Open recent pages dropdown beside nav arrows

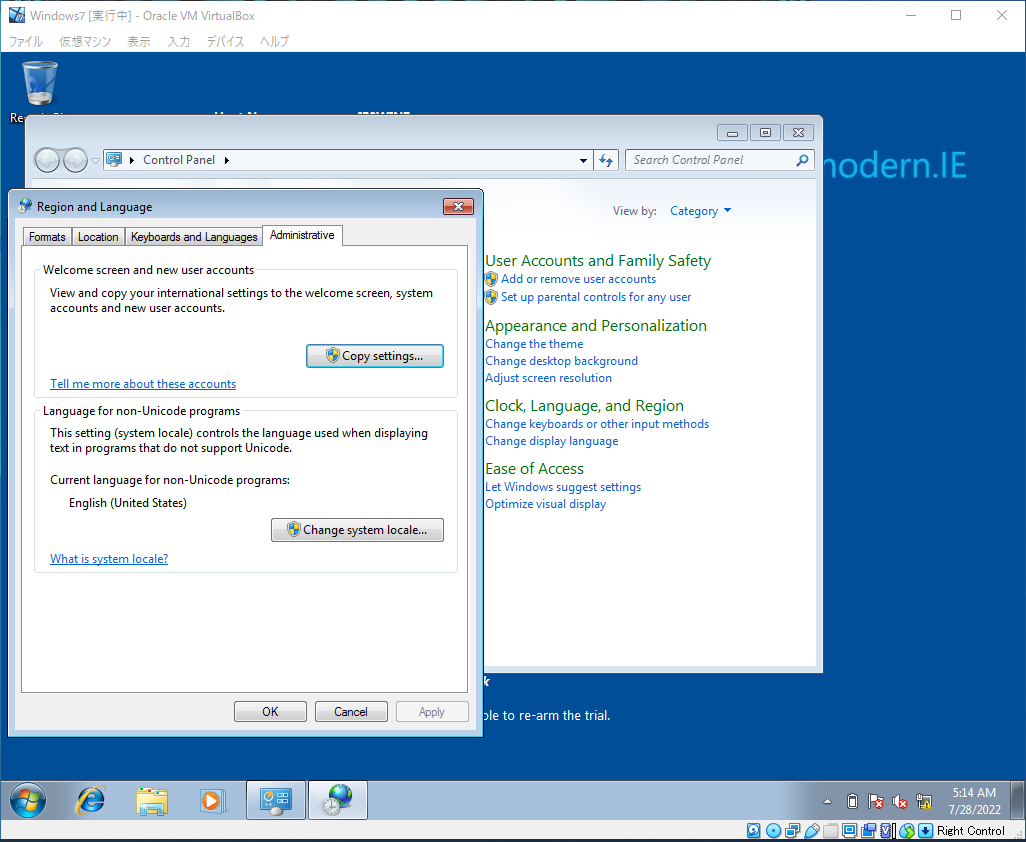96,161
